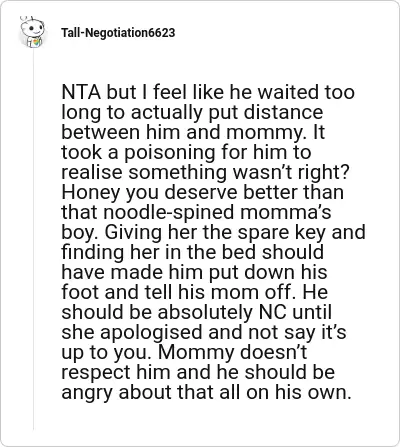Open the Snoo avatar of Tall-Negotiation6623
Viewport: 400px width, 447px height.
[32, 32]
